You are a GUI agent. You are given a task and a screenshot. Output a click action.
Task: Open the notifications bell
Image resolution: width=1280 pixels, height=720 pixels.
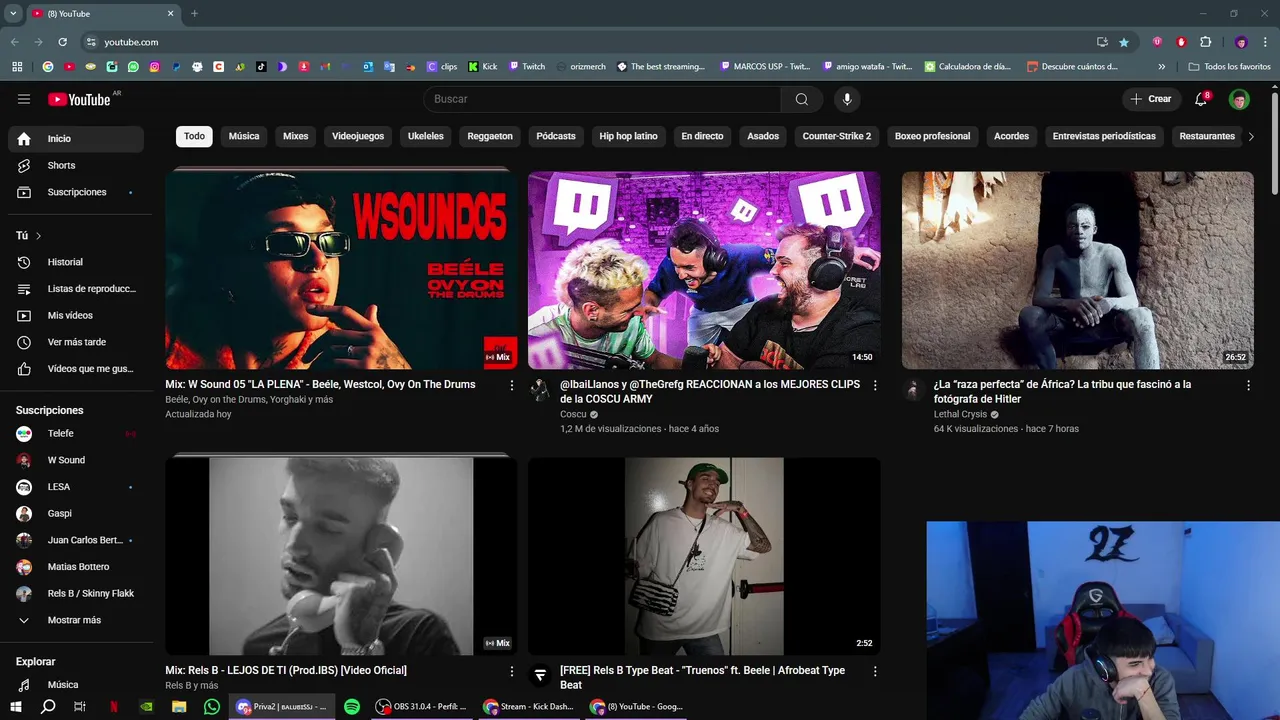click(x=1202, y=99)
